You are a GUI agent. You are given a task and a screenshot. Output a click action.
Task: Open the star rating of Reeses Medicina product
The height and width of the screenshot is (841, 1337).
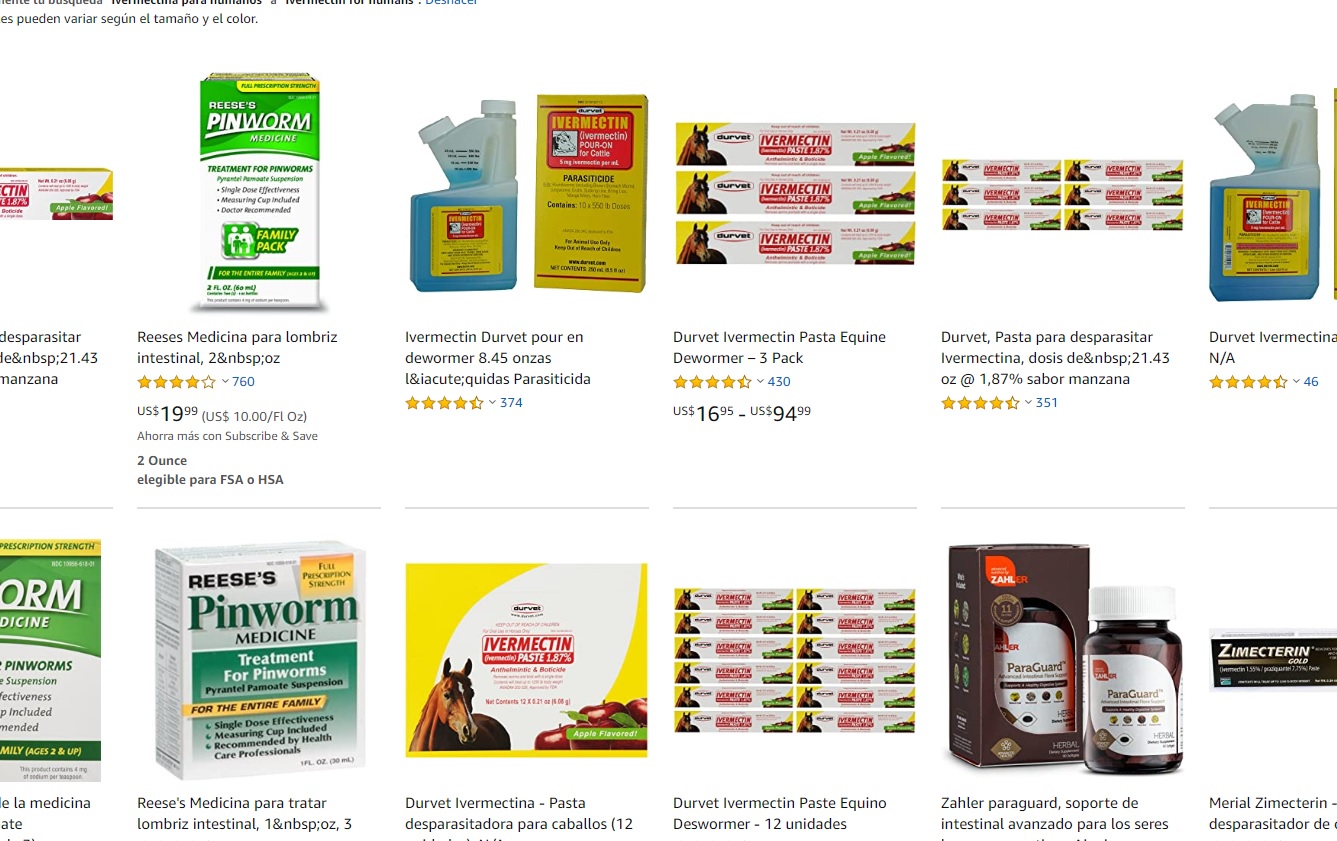pyautogui.click(x=176, y=382)
